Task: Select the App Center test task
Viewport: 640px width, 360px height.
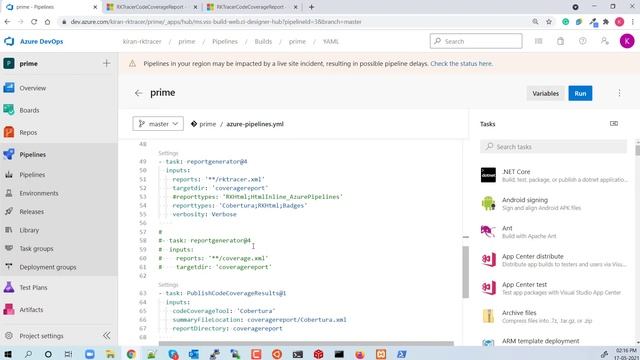Action: coord(554,288)
